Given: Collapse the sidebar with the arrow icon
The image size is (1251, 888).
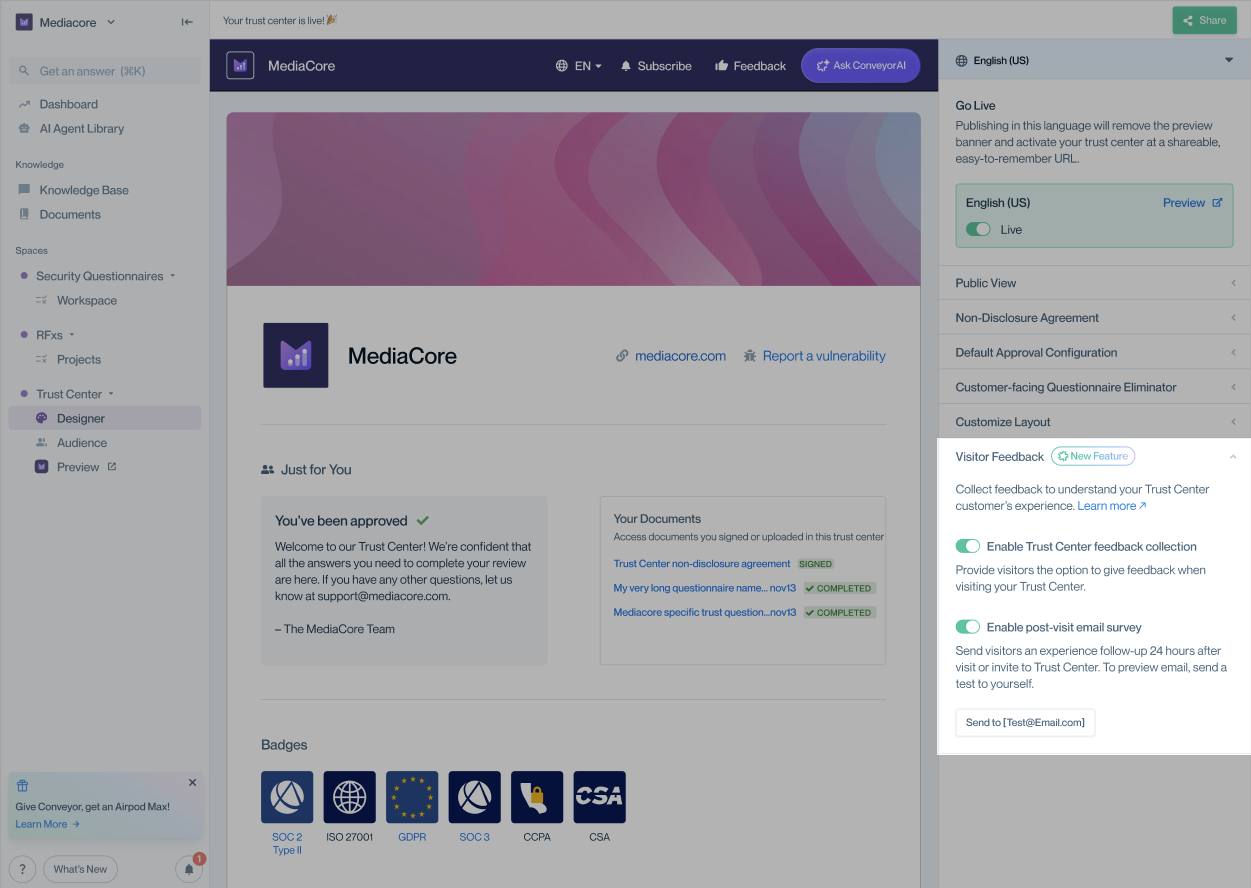Looking at the screenshot, I should click(x=187, y=22).
